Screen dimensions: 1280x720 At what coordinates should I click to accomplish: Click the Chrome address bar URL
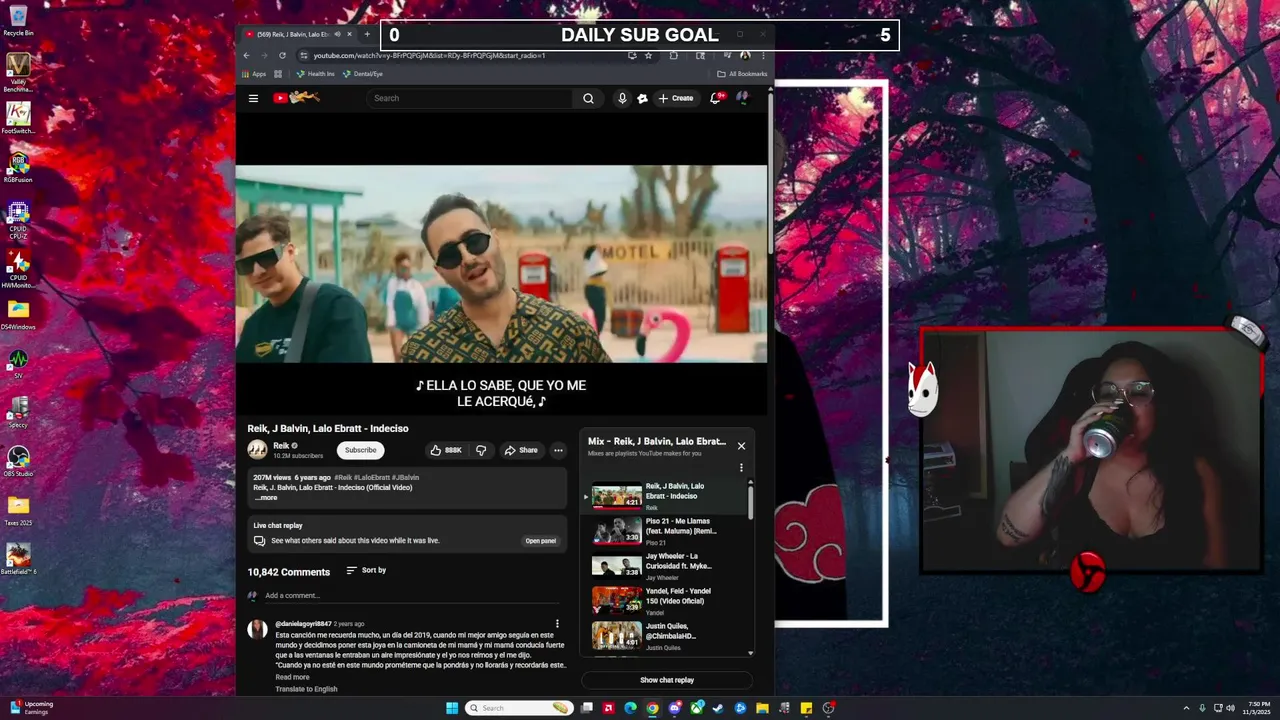coord(430,56)
